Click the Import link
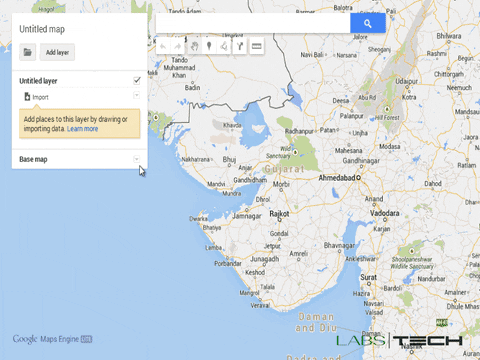This screenshot has width=480, height=360. point(40,97)
